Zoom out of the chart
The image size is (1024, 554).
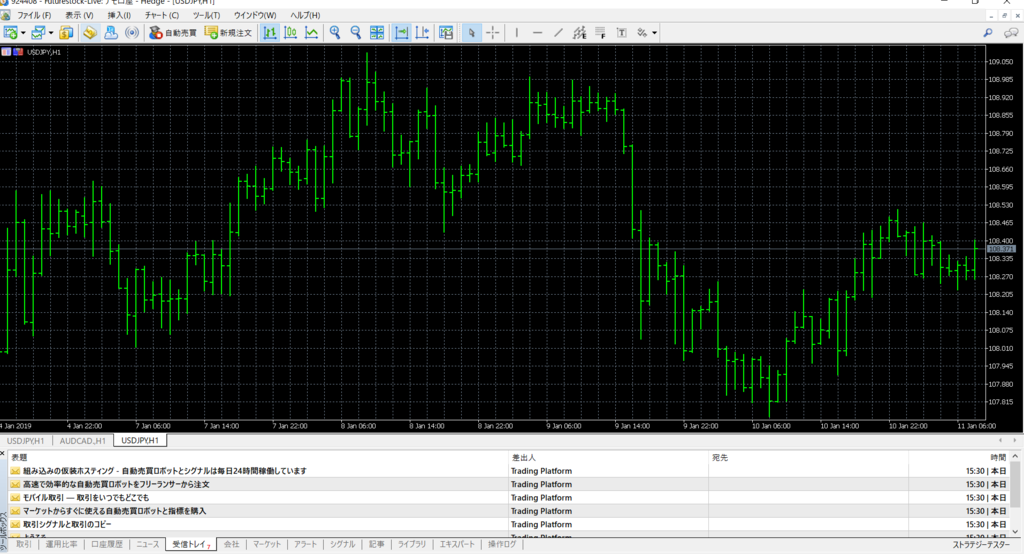coord(356,33)
